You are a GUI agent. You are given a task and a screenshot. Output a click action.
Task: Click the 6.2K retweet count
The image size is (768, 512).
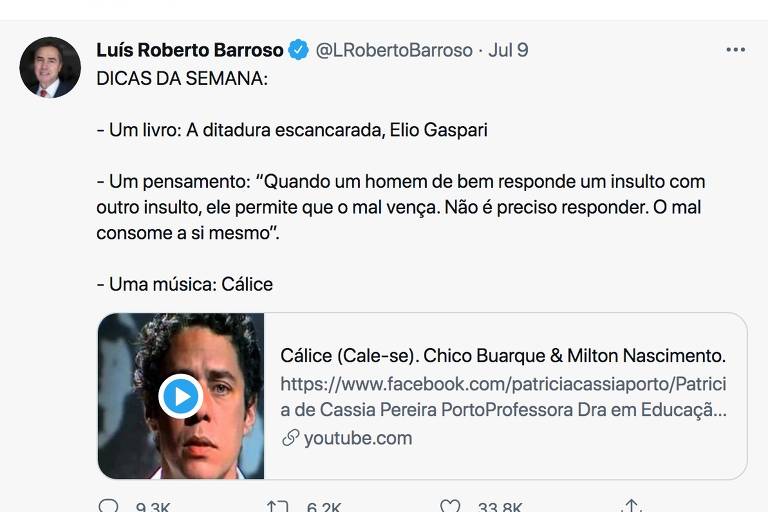pos(324,507)
